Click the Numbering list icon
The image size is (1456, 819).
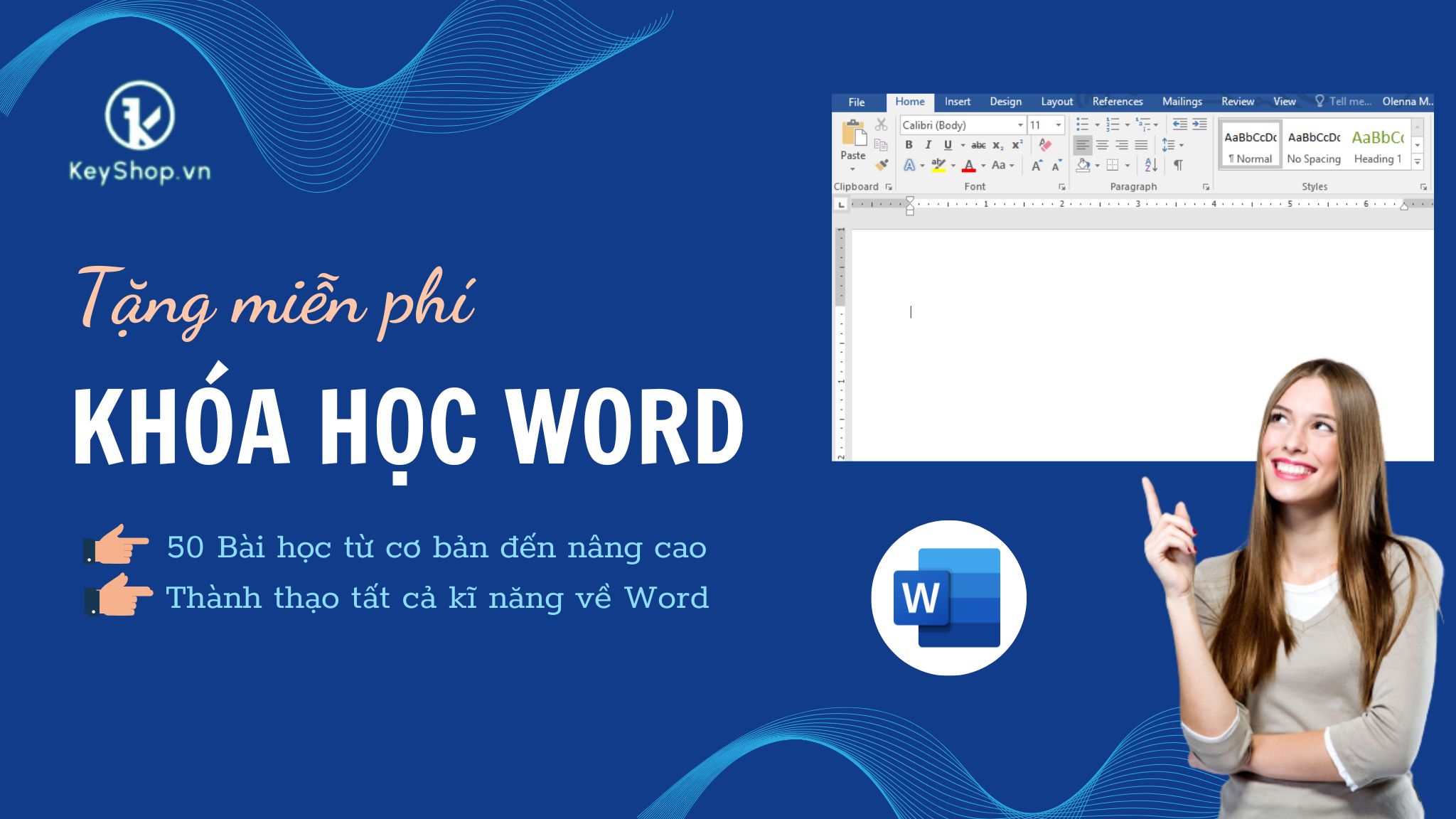1113,124
